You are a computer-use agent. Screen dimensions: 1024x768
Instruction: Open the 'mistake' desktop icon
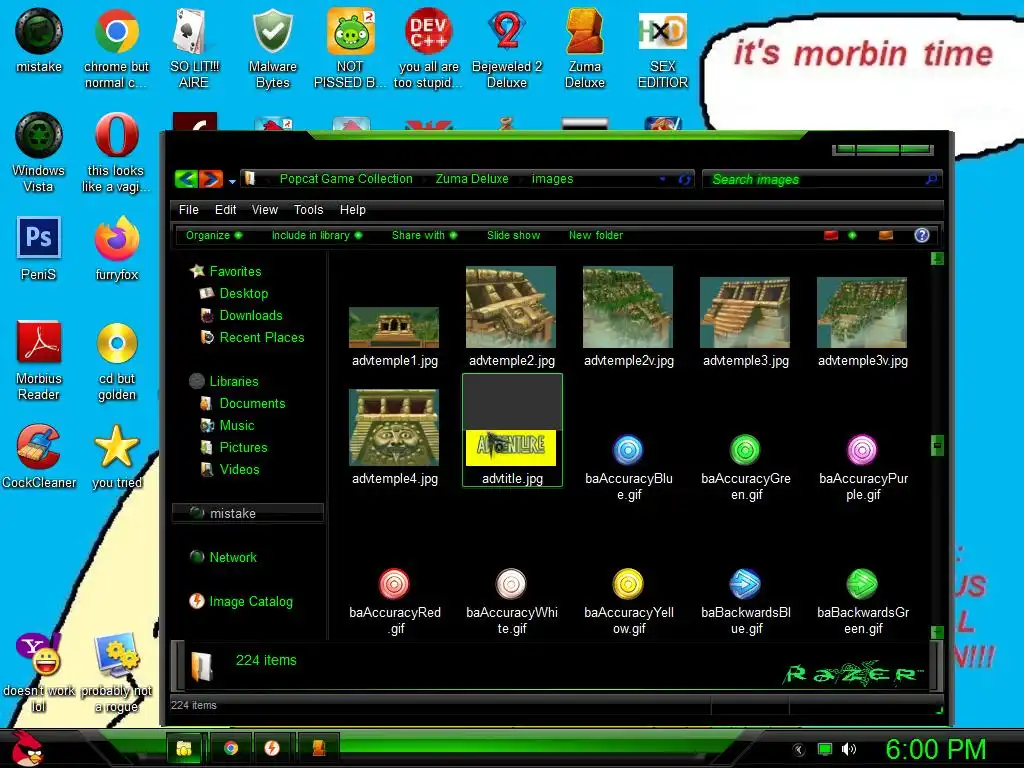[x=39, y=40]
